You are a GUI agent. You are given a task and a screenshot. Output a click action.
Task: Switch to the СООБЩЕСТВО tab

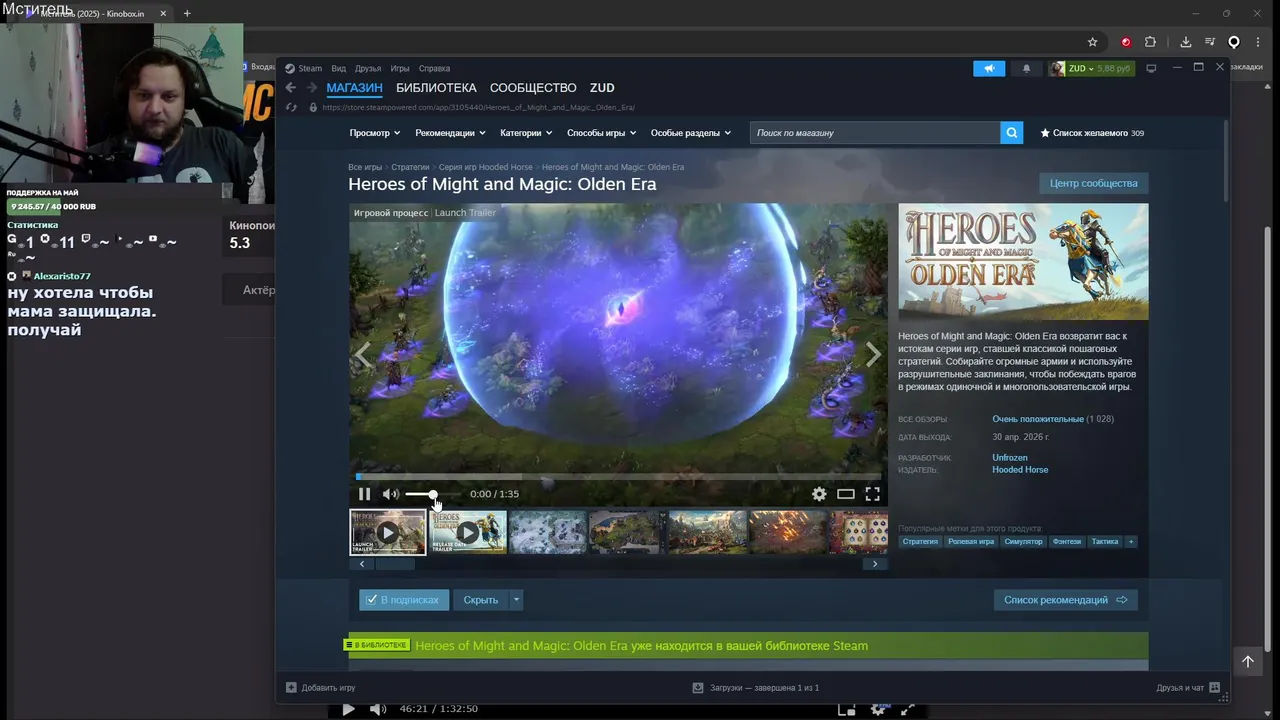533,88
